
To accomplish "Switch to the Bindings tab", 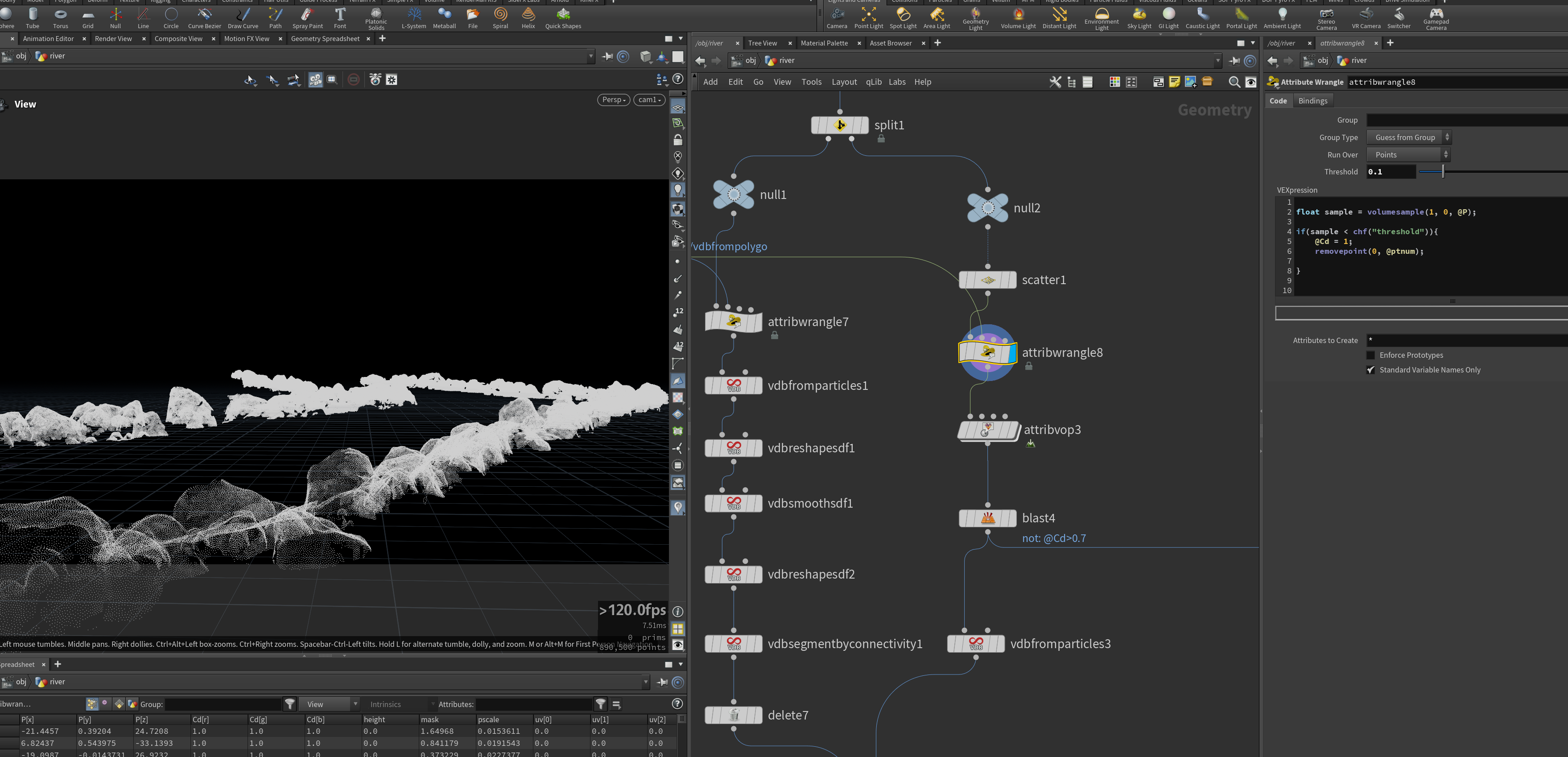I will [1312, 101].
